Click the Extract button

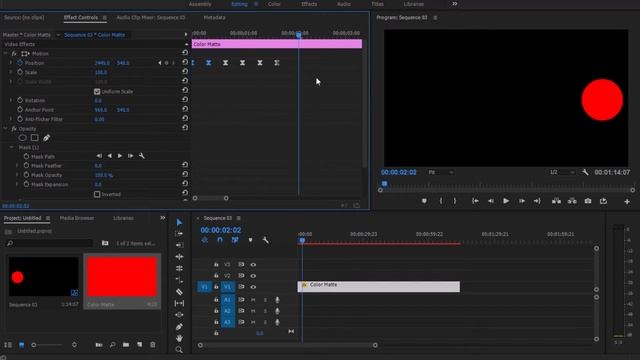[572, 201]
